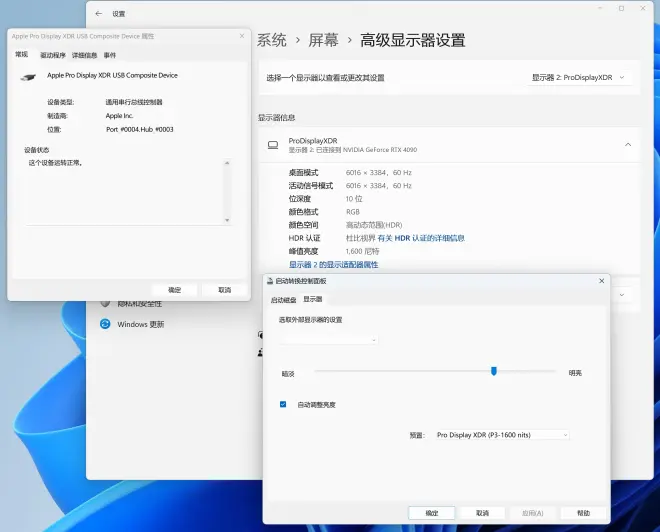660x532 pixels.
Task: Expand the collapsed section below display info
Action: 622,295
